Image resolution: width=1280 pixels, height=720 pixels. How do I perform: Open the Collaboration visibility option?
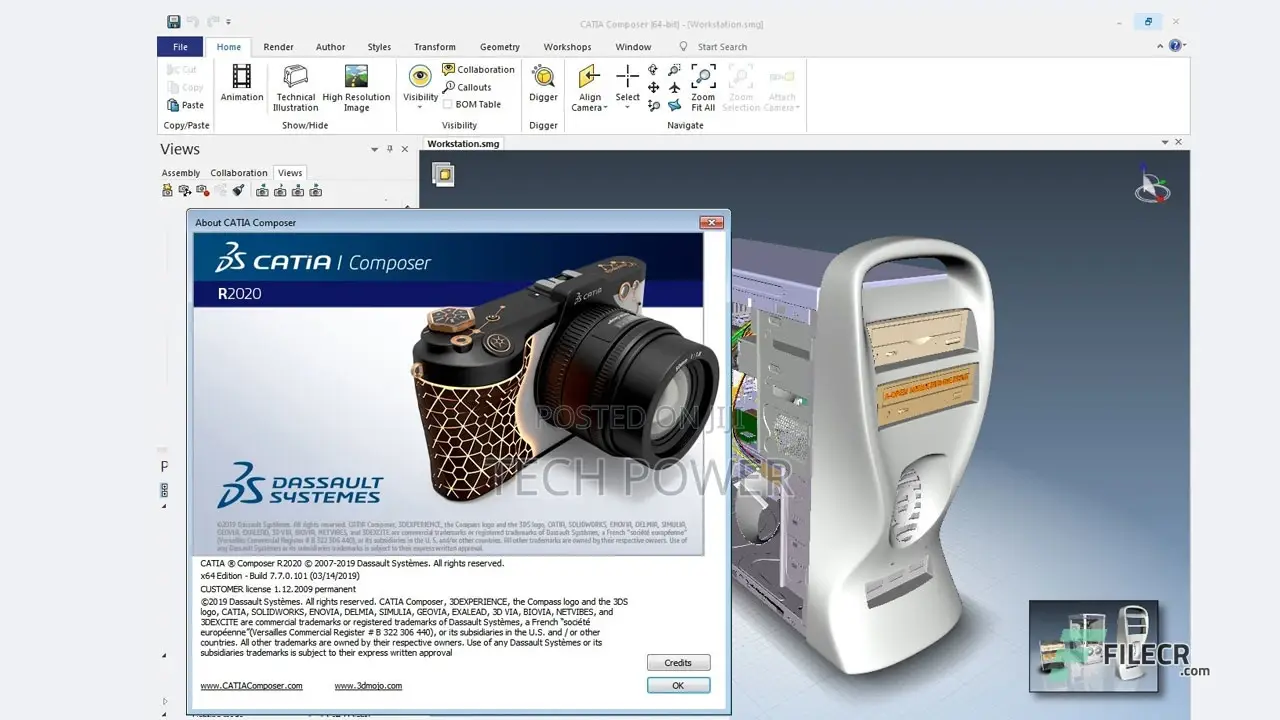click(478, 70)
